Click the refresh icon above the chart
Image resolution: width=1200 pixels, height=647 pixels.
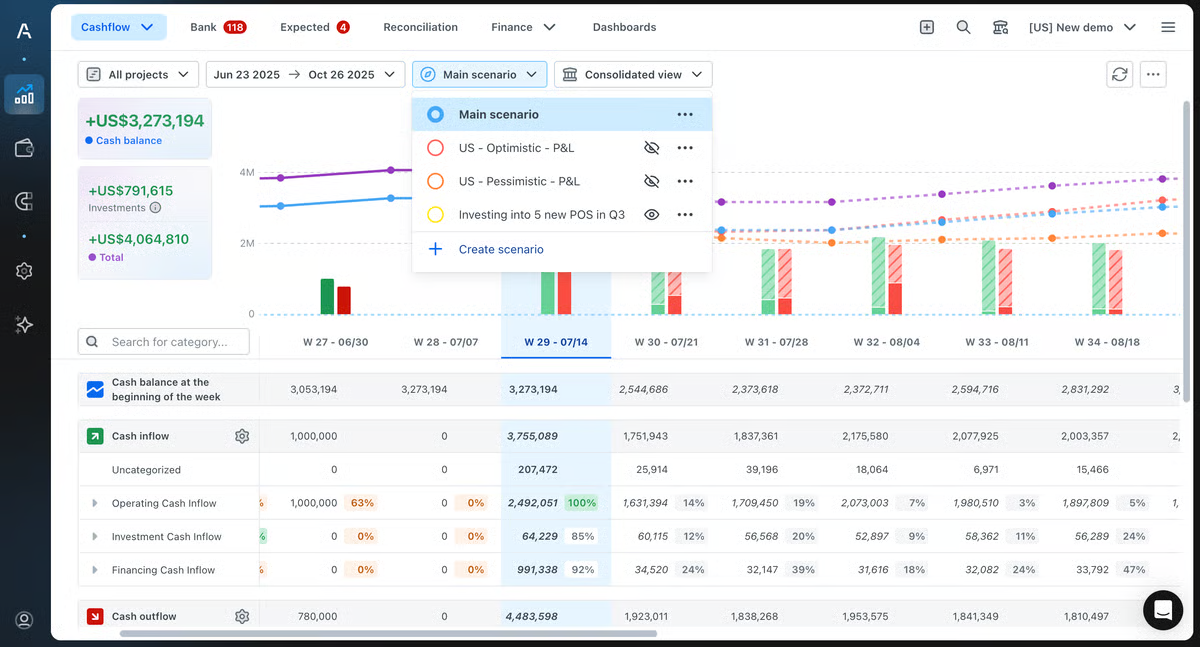tap(1119, 74)
